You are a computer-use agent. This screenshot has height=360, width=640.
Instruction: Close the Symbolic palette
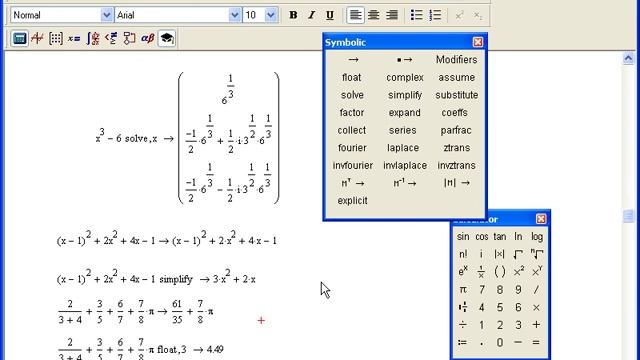(478, 42)
